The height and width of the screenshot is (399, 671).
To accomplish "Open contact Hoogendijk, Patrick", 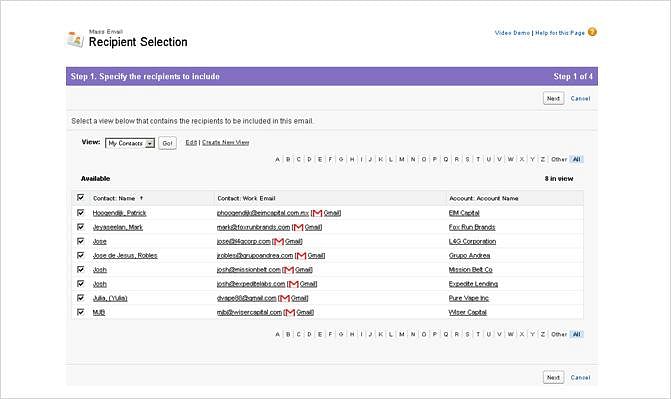I will [119, 213].
